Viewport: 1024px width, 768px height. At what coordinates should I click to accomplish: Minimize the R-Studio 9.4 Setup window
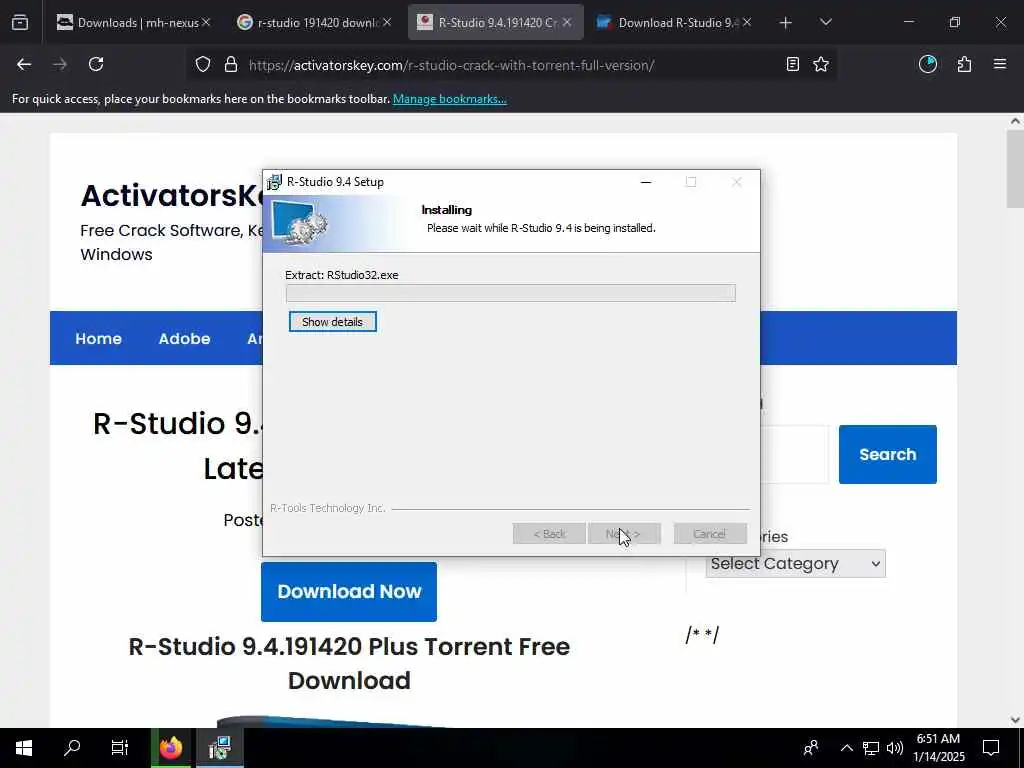click(646, 182)
